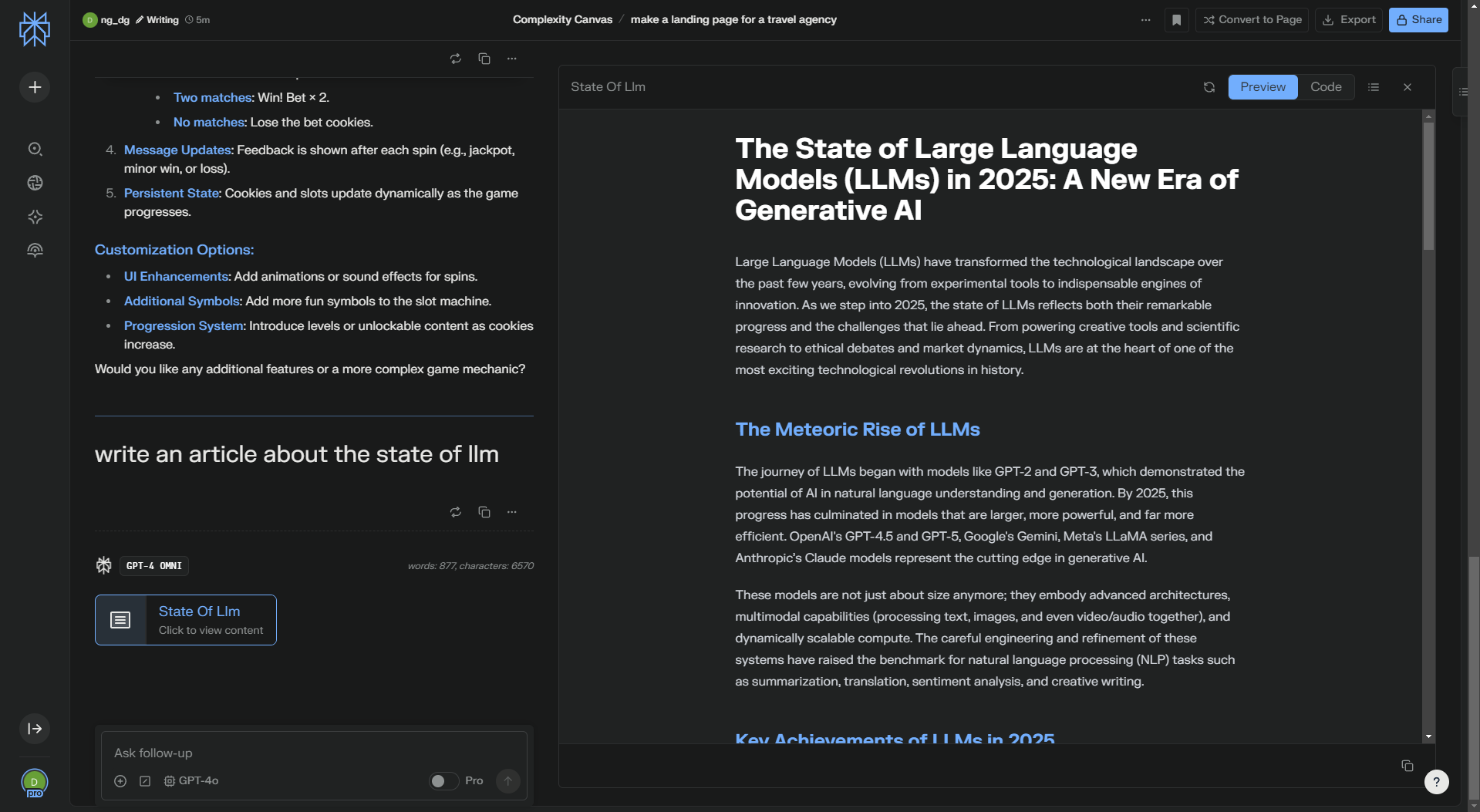1480x812 pixels.
Task: Open more options for slot machine answer
Action: pyautogui.click(x=512, y=59)
